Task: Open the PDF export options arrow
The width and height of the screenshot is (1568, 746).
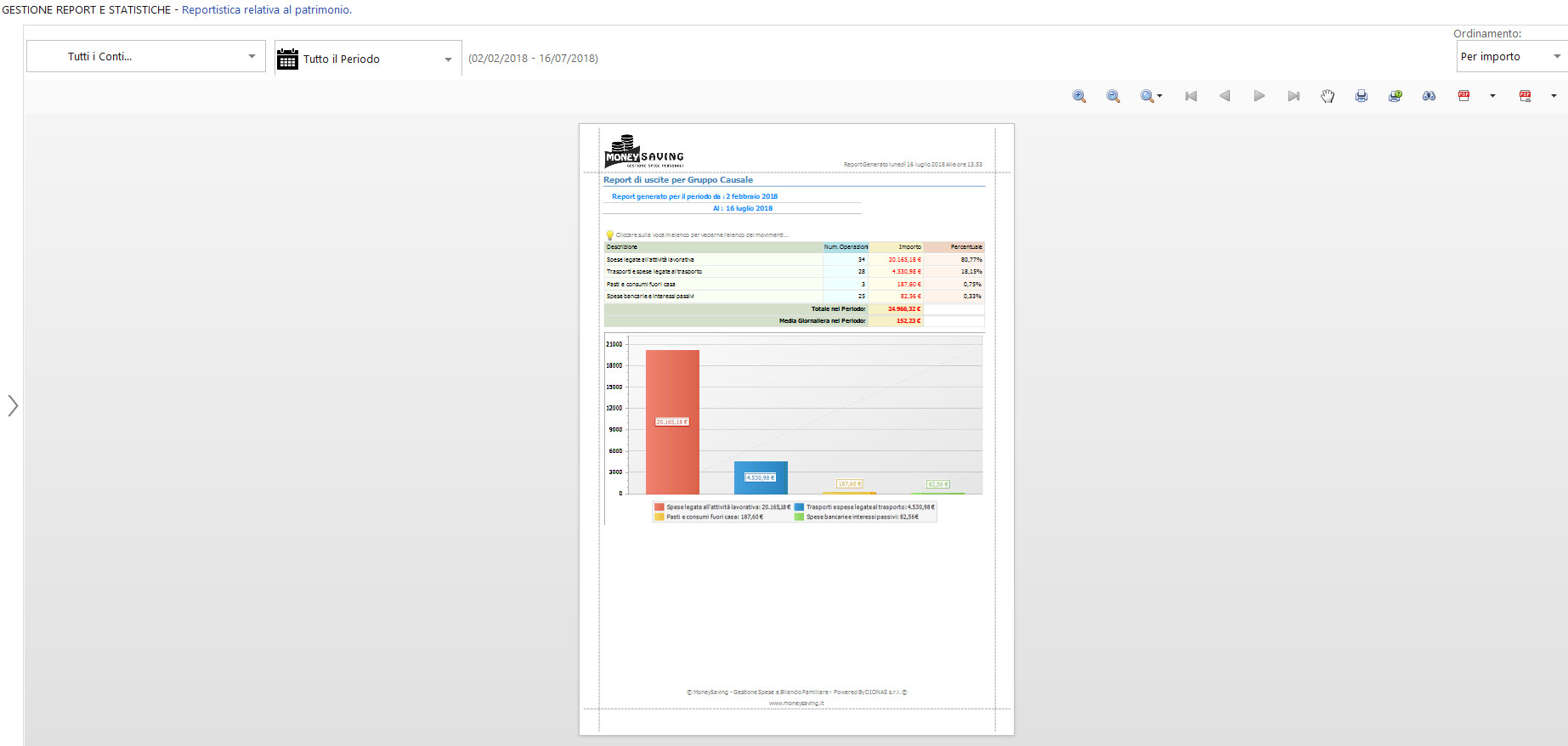Action: pyautogui.click(x=1492, y=96)
